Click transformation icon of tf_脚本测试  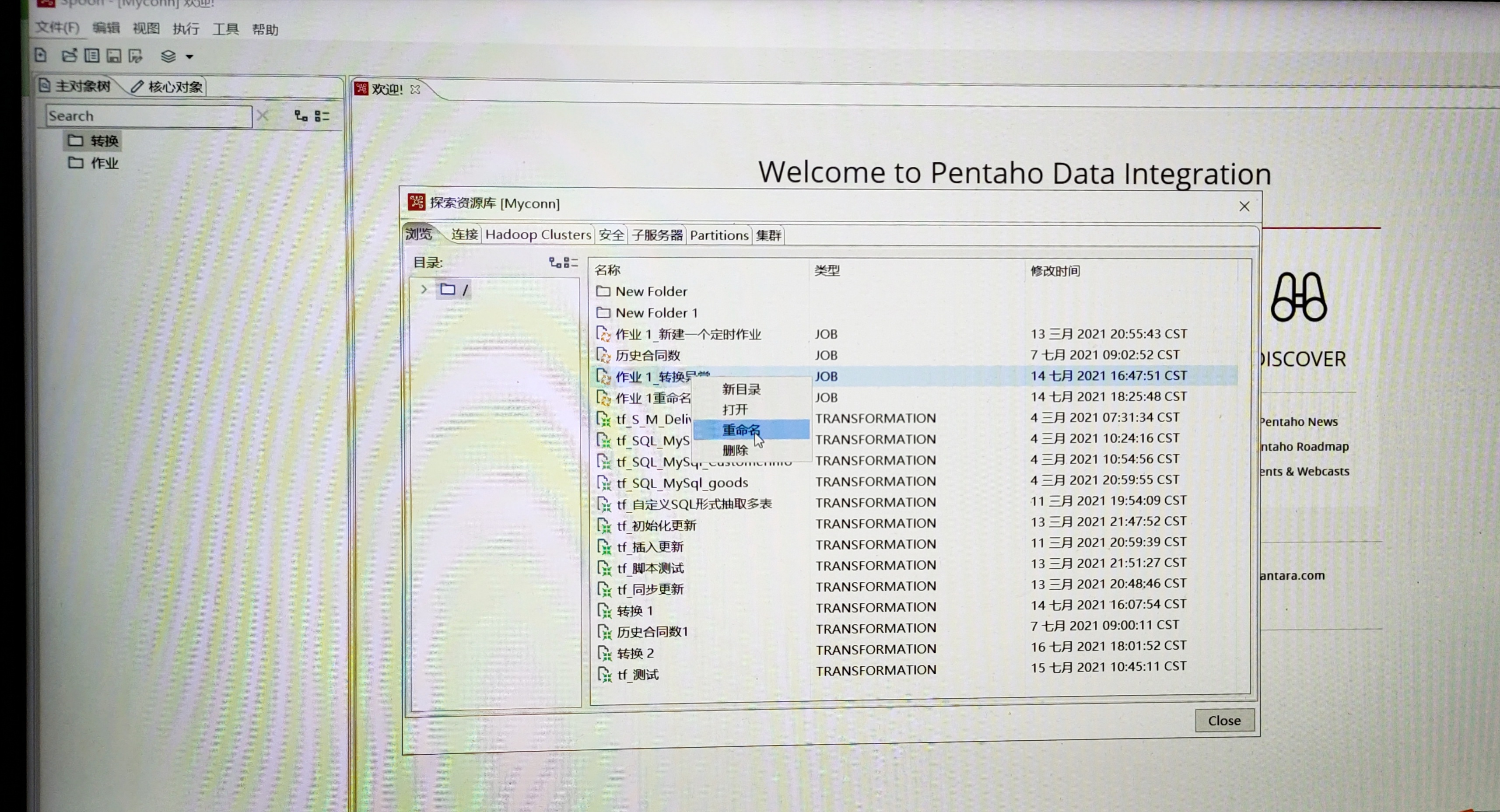point(604,568)
